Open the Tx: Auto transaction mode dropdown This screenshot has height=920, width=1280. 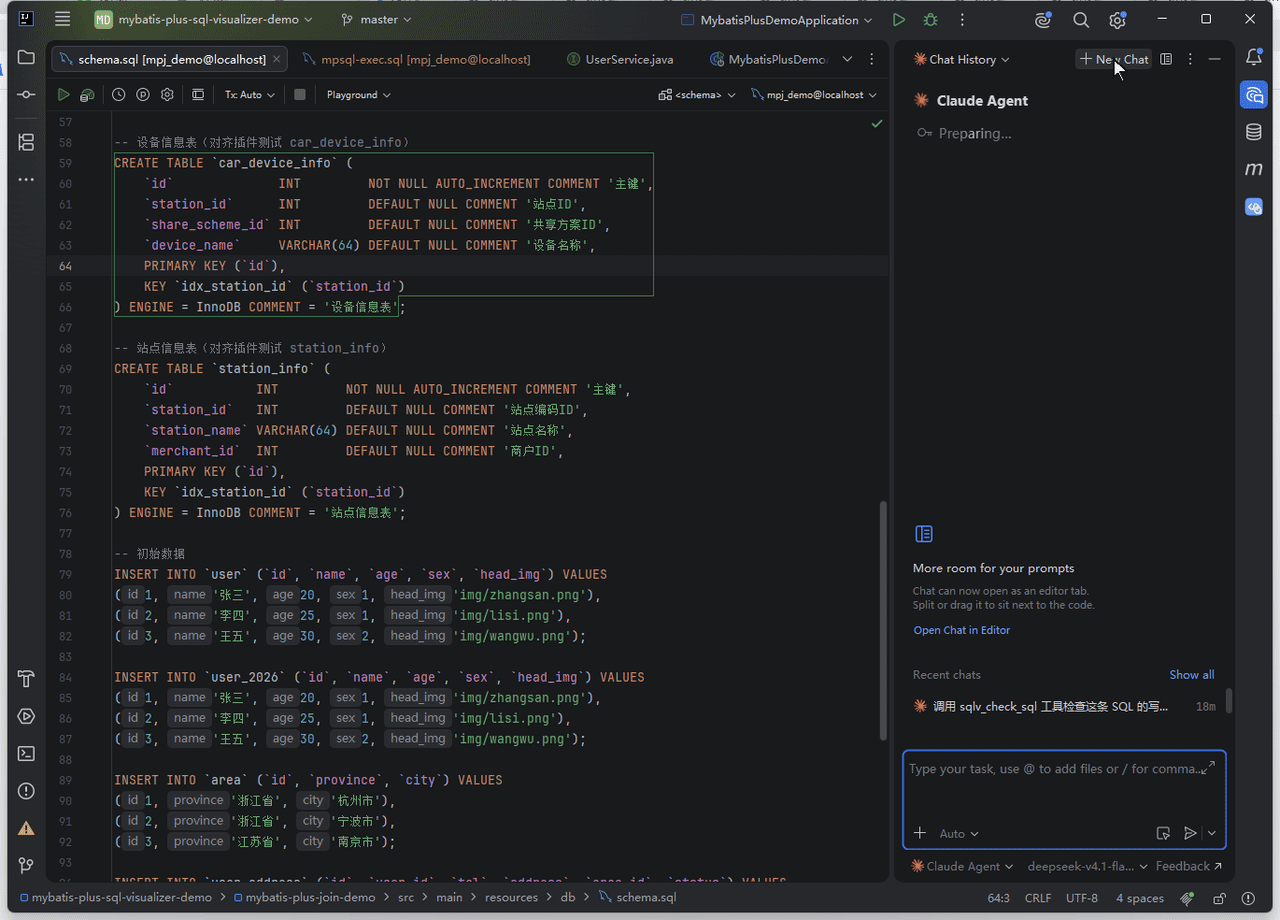249,95
